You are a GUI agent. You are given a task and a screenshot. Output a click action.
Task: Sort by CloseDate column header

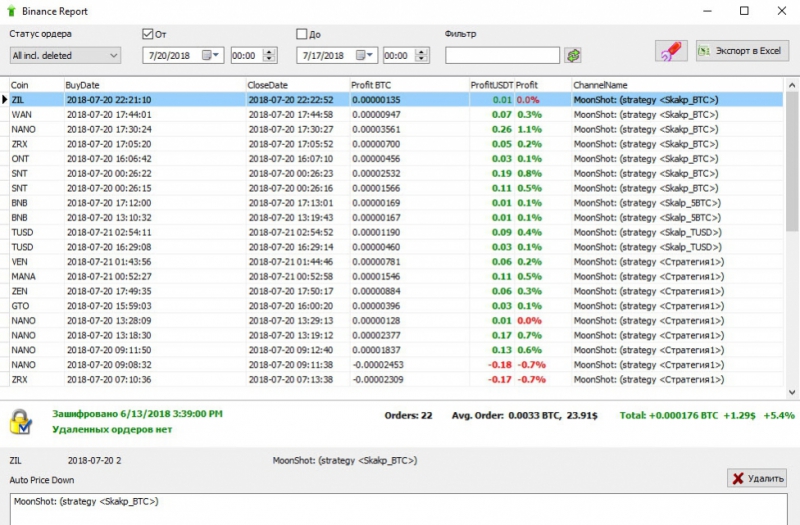click(x=297, y=85)
